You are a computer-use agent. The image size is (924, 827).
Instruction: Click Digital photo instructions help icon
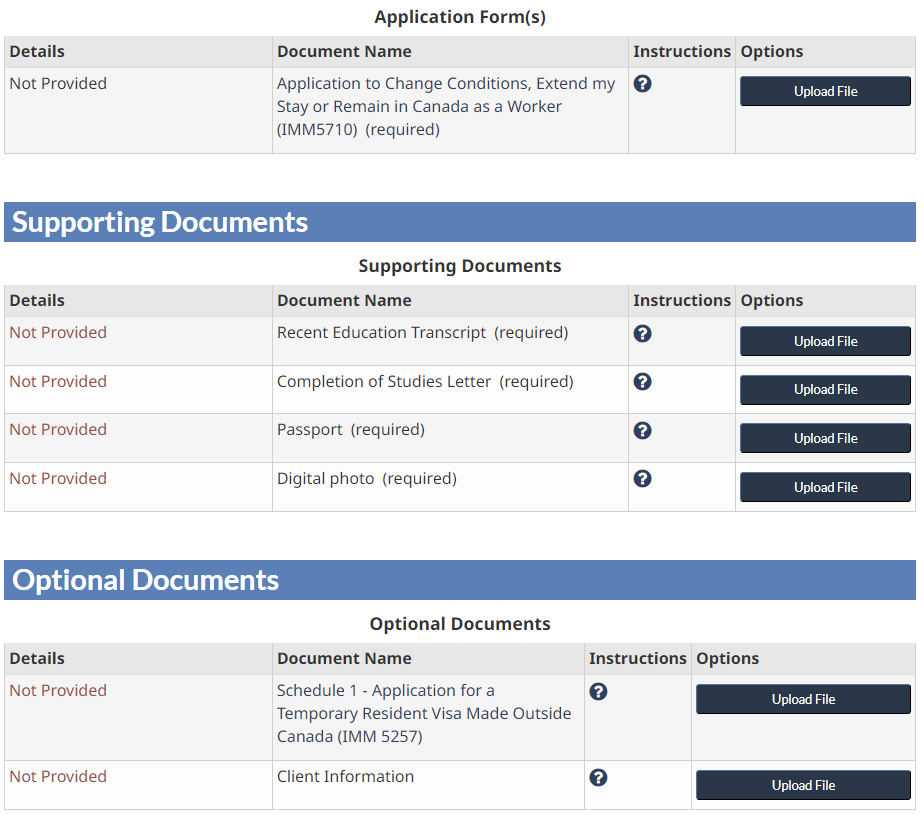click(642, 479)
